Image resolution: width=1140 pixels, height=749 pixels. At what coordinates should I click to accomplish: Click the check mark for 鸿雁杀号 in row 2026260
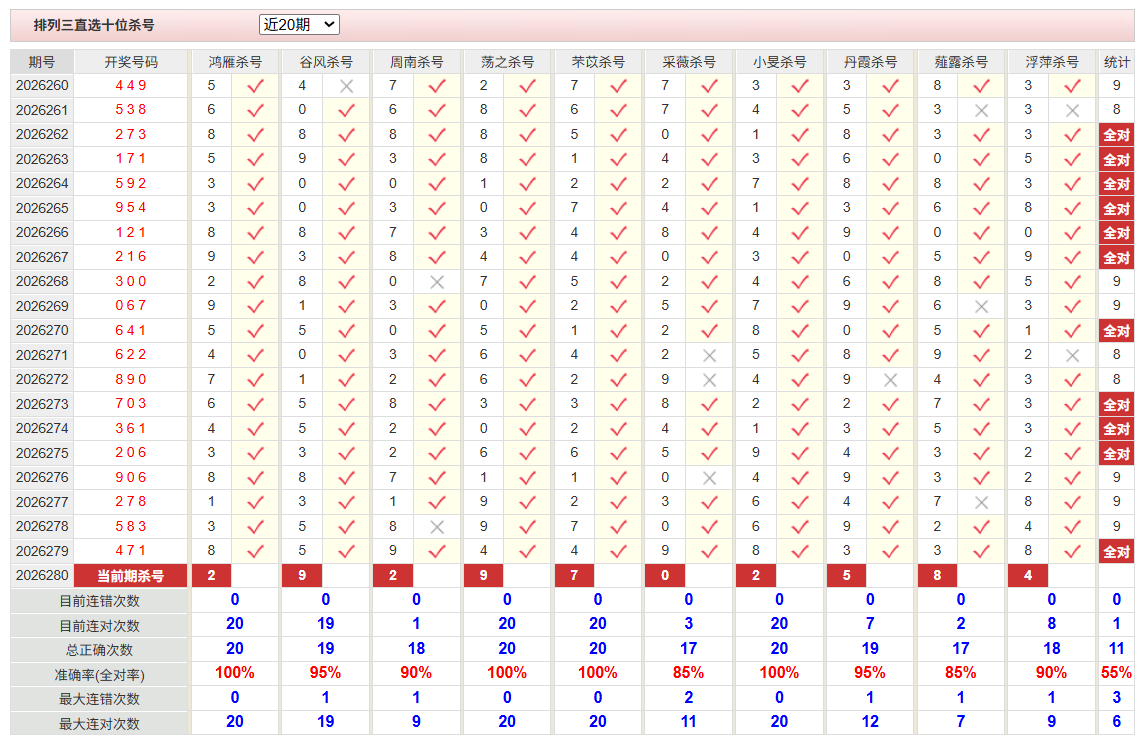(x=255, y=86)
